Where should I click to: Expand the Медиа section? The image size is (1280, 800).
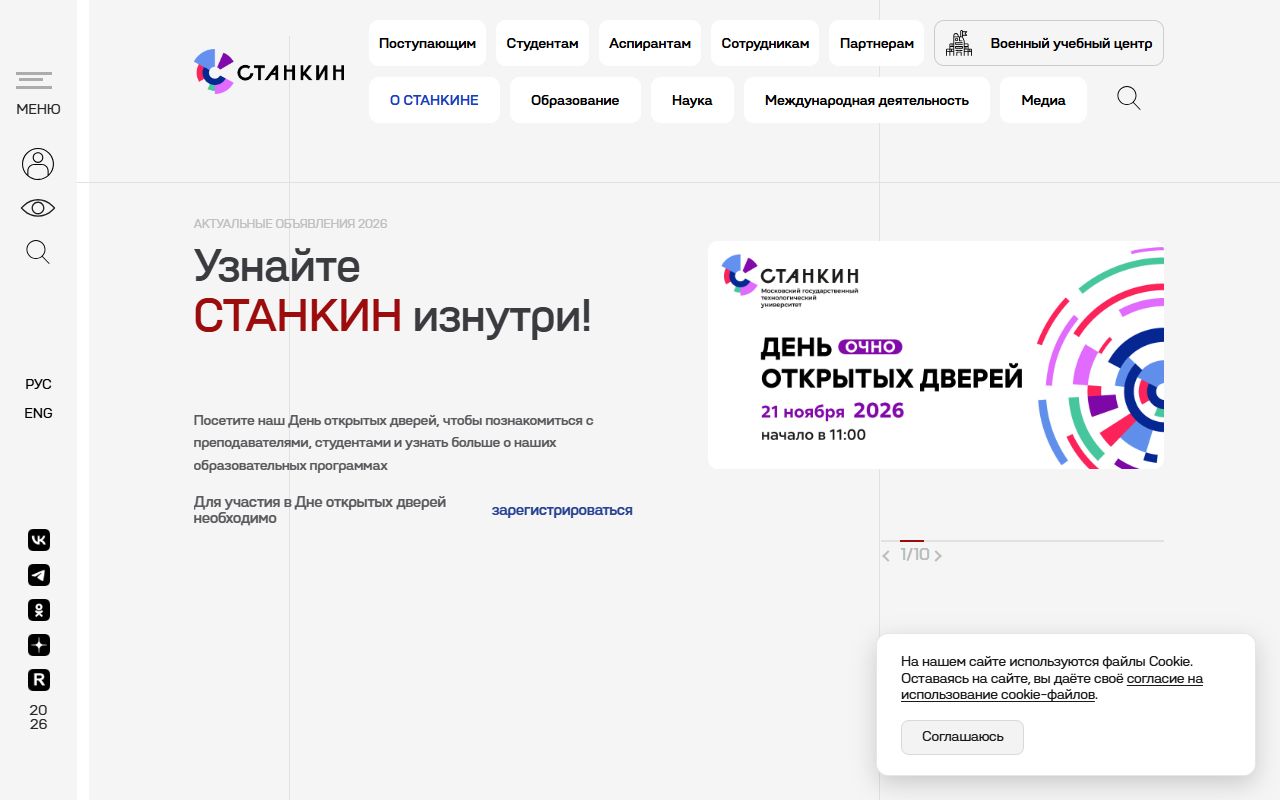(x=1043, y=100)
